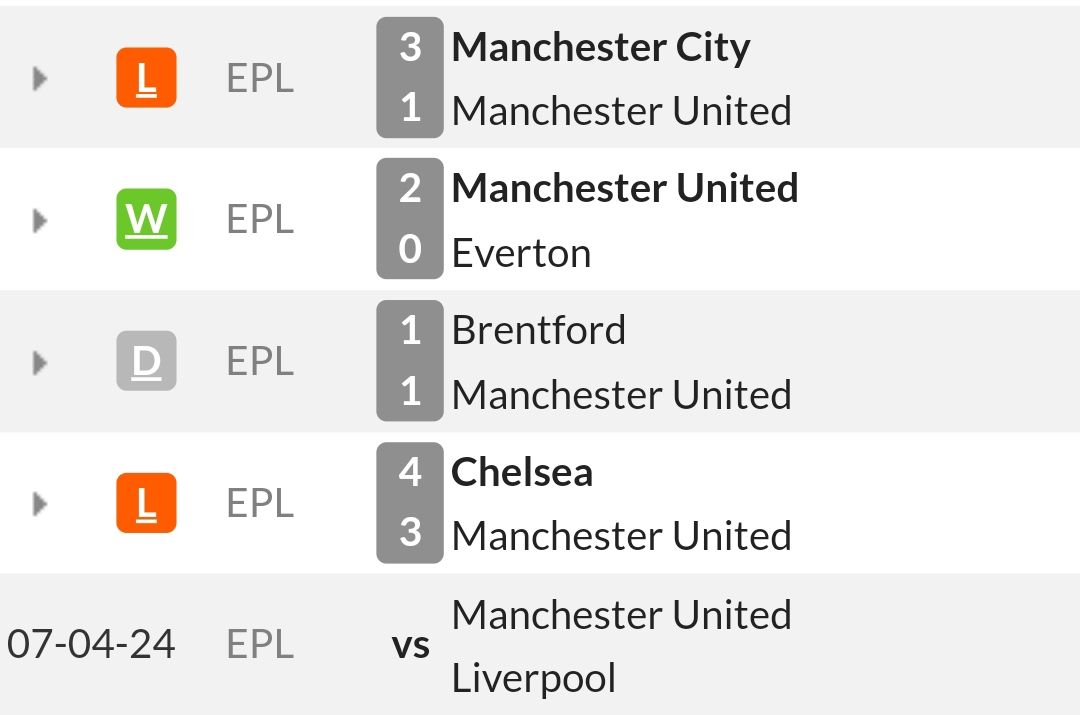Open the 3-1 score box for Manchester City
This screenshot has width=1080, height=715.
410,77
